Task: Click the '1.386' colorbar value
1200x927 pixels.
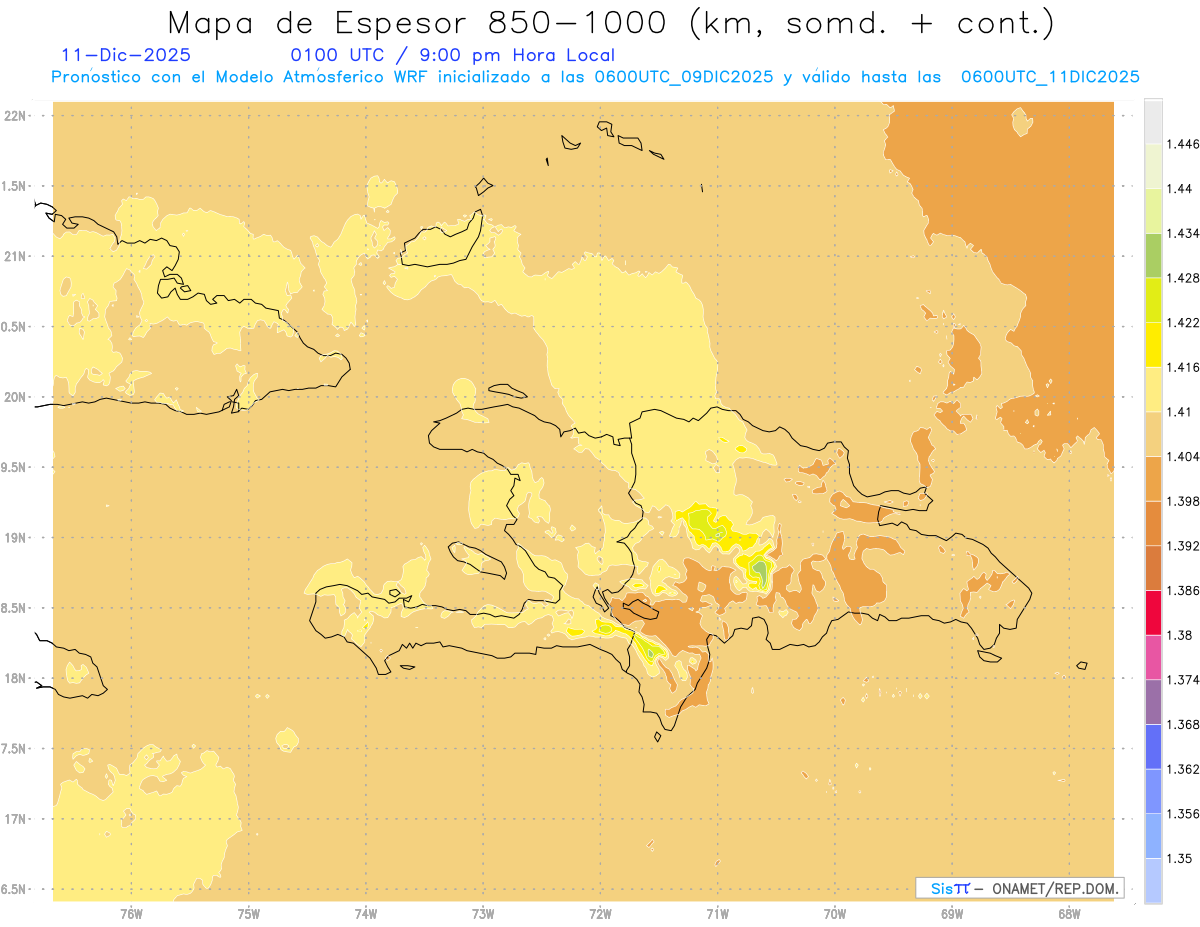Action: (x=1185, y=590)
